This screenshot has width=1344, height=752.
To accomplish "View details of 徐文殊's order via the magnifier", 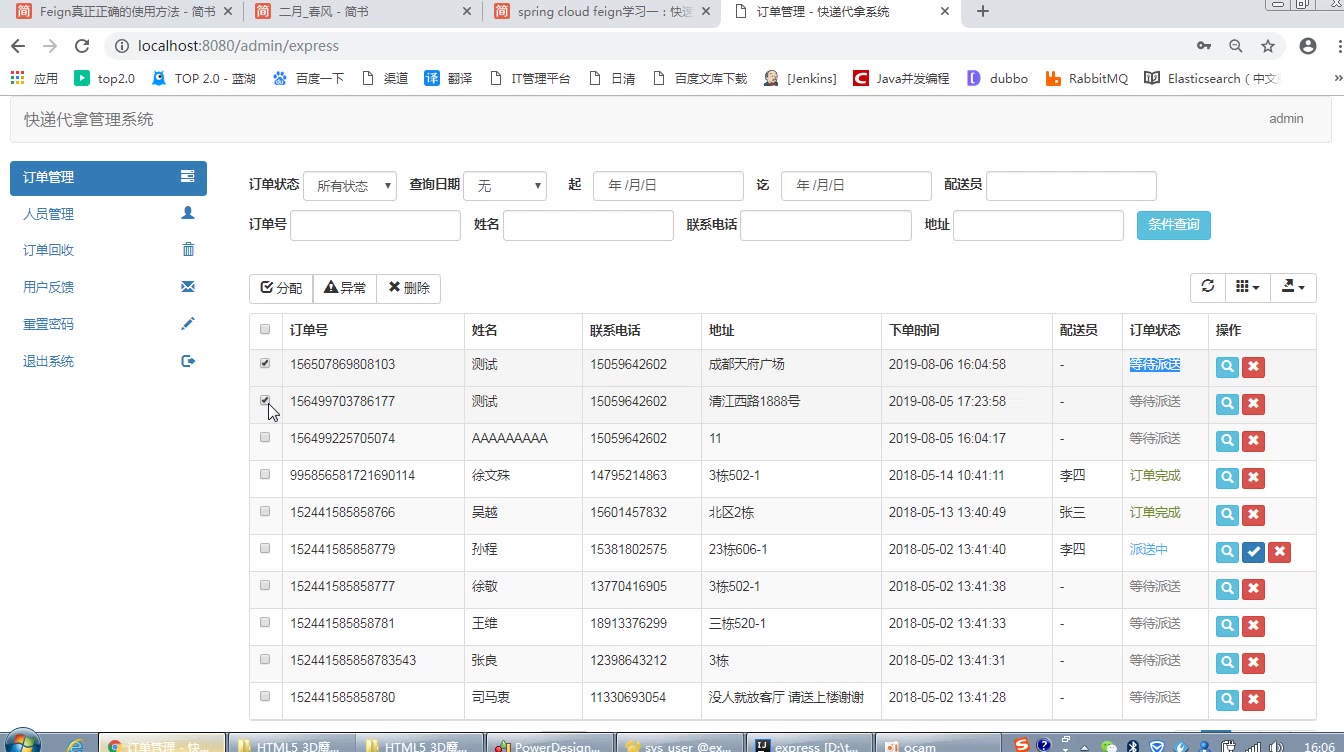I will point(1227,478).
